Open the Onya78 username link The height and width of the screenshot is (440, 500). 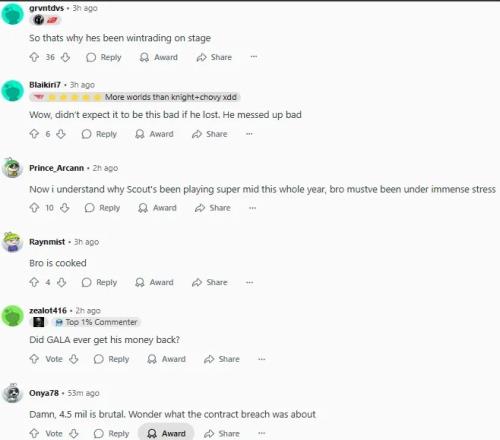(x=44, y=393)
